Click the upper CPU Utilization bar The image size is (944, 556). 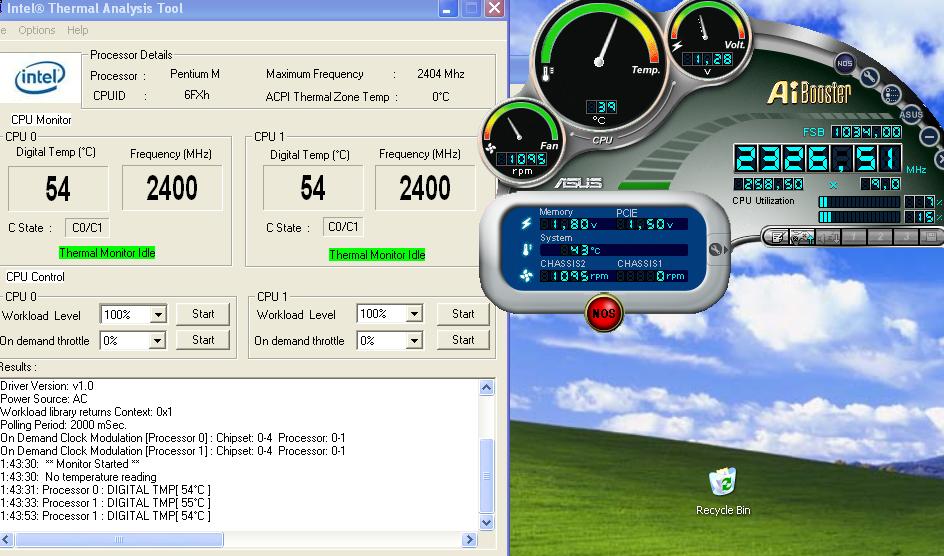tap(859, 202)
